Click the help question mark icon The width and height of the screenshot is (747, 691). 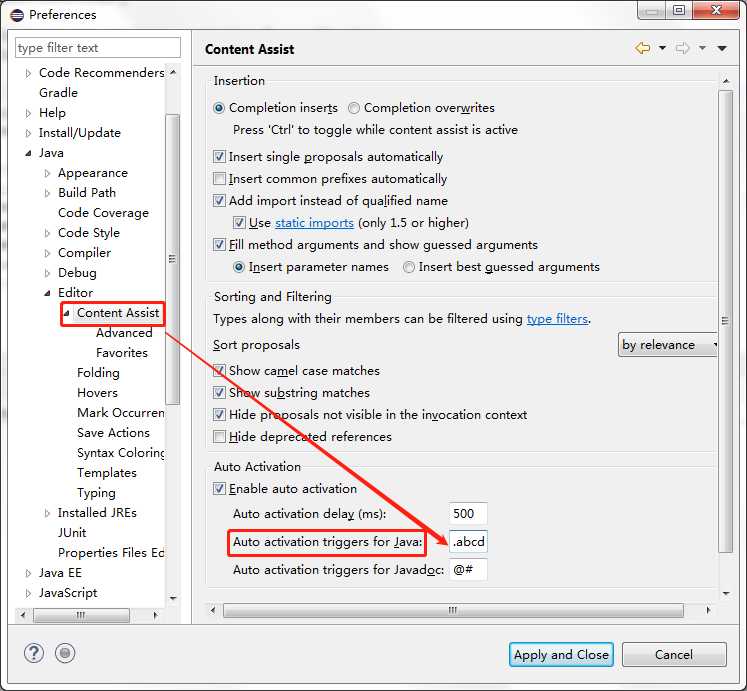pyautogui.click(x=34, y=653)
